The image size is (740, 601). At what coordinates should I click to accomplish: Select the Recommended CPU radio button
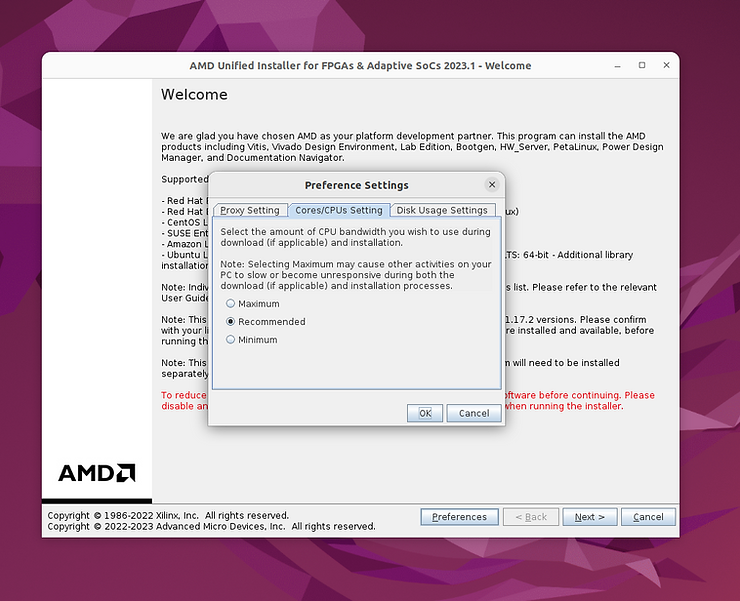pos(230,322)
